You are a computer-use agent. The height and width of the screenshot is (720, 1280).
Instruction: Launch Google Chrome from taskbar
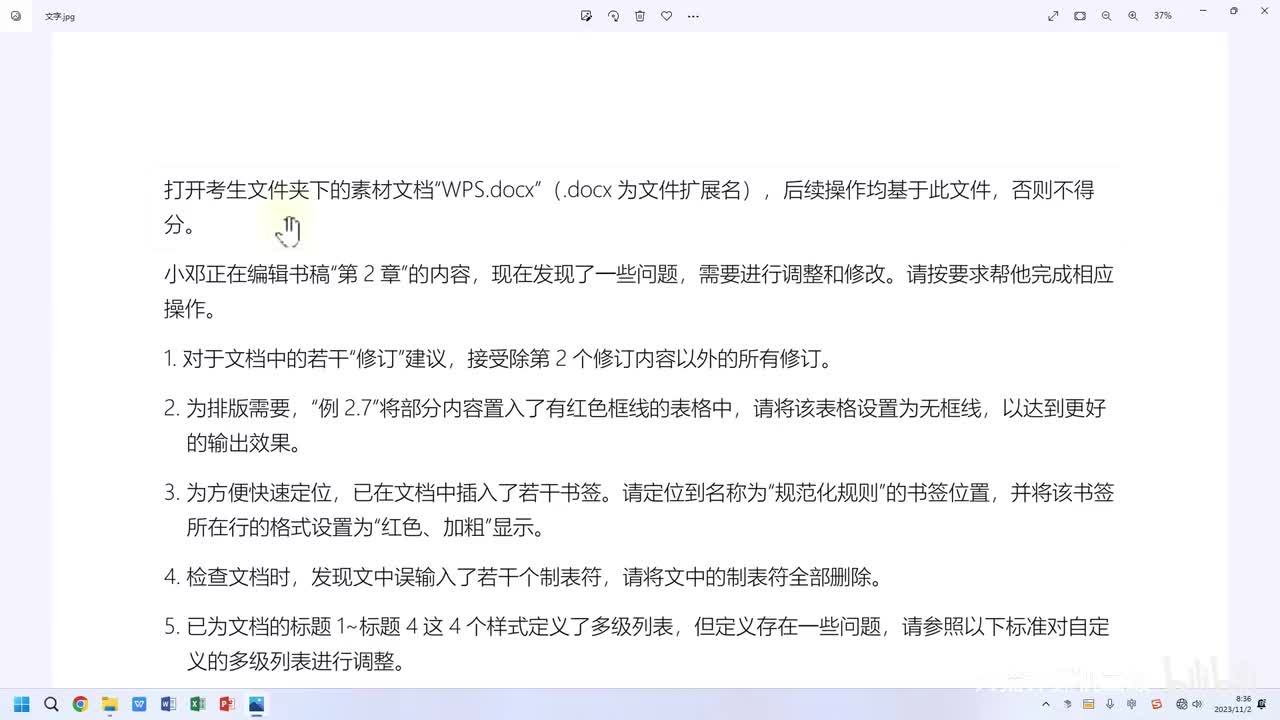(x=80, y=704)
